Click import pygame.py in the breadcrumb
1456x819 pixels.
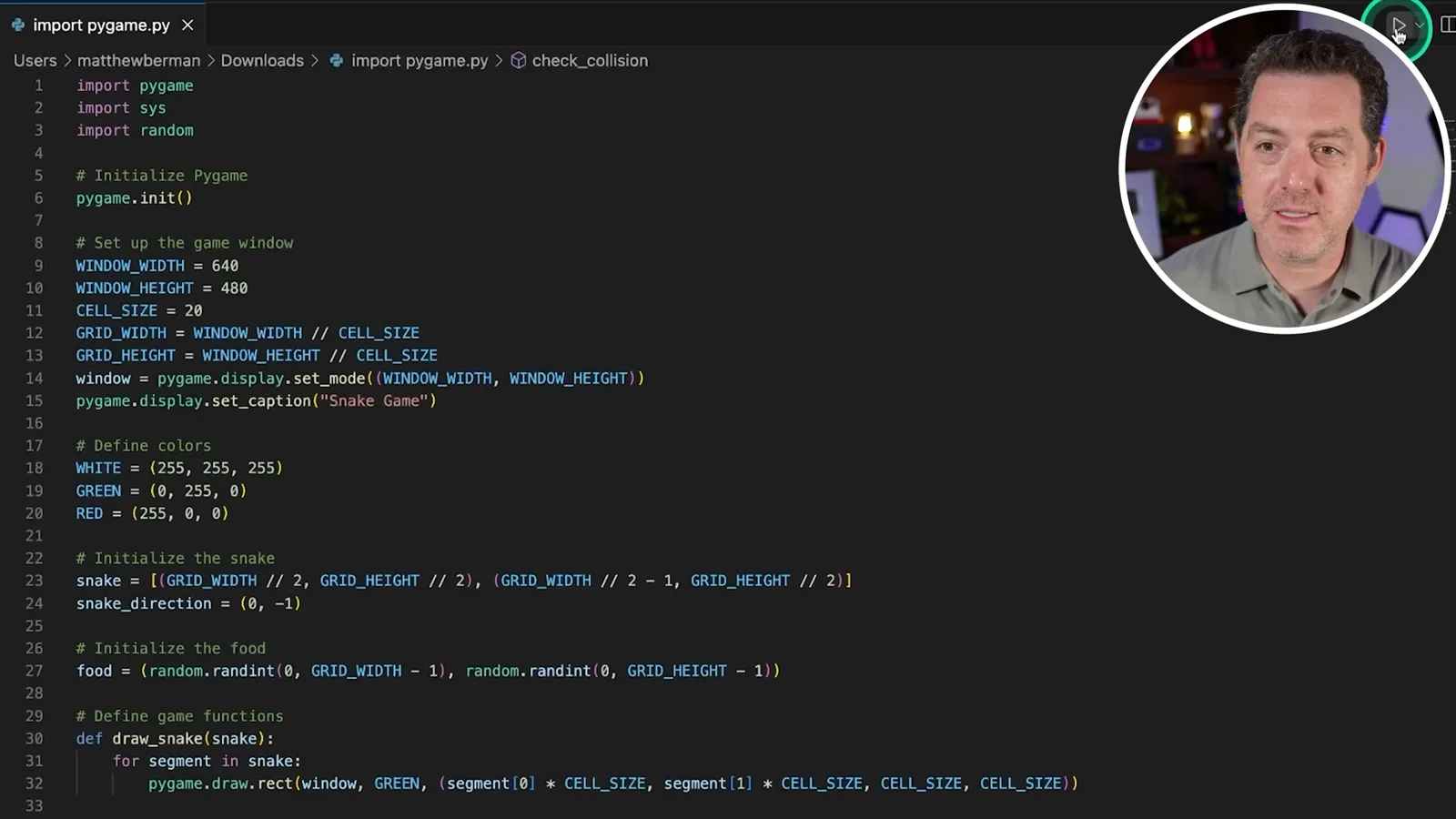click(420, 61)
